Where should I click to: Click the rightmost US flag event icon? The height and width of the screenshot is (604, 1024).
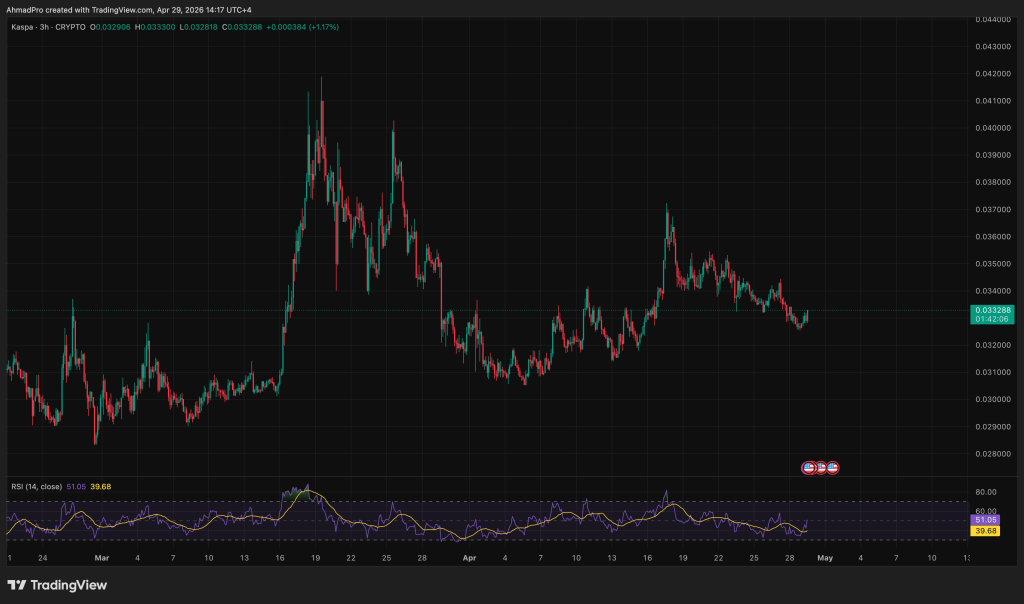coord(831,467)
